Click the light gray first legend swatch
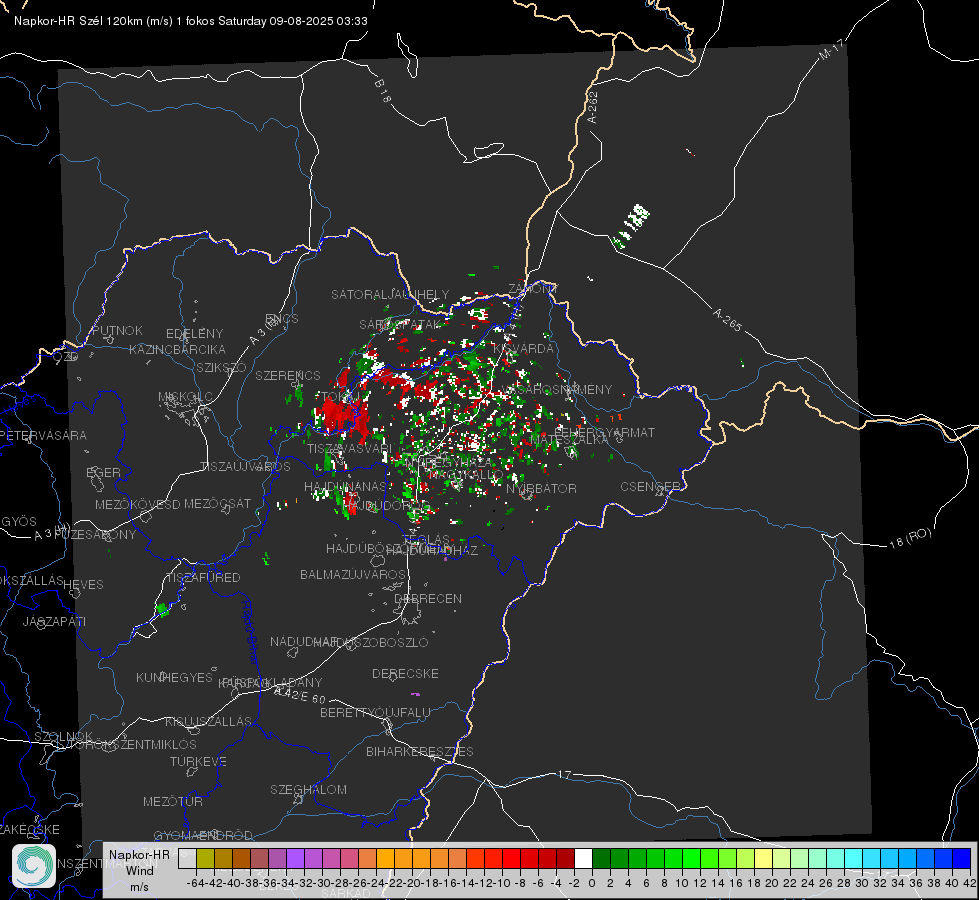 [x=187, y=859]
